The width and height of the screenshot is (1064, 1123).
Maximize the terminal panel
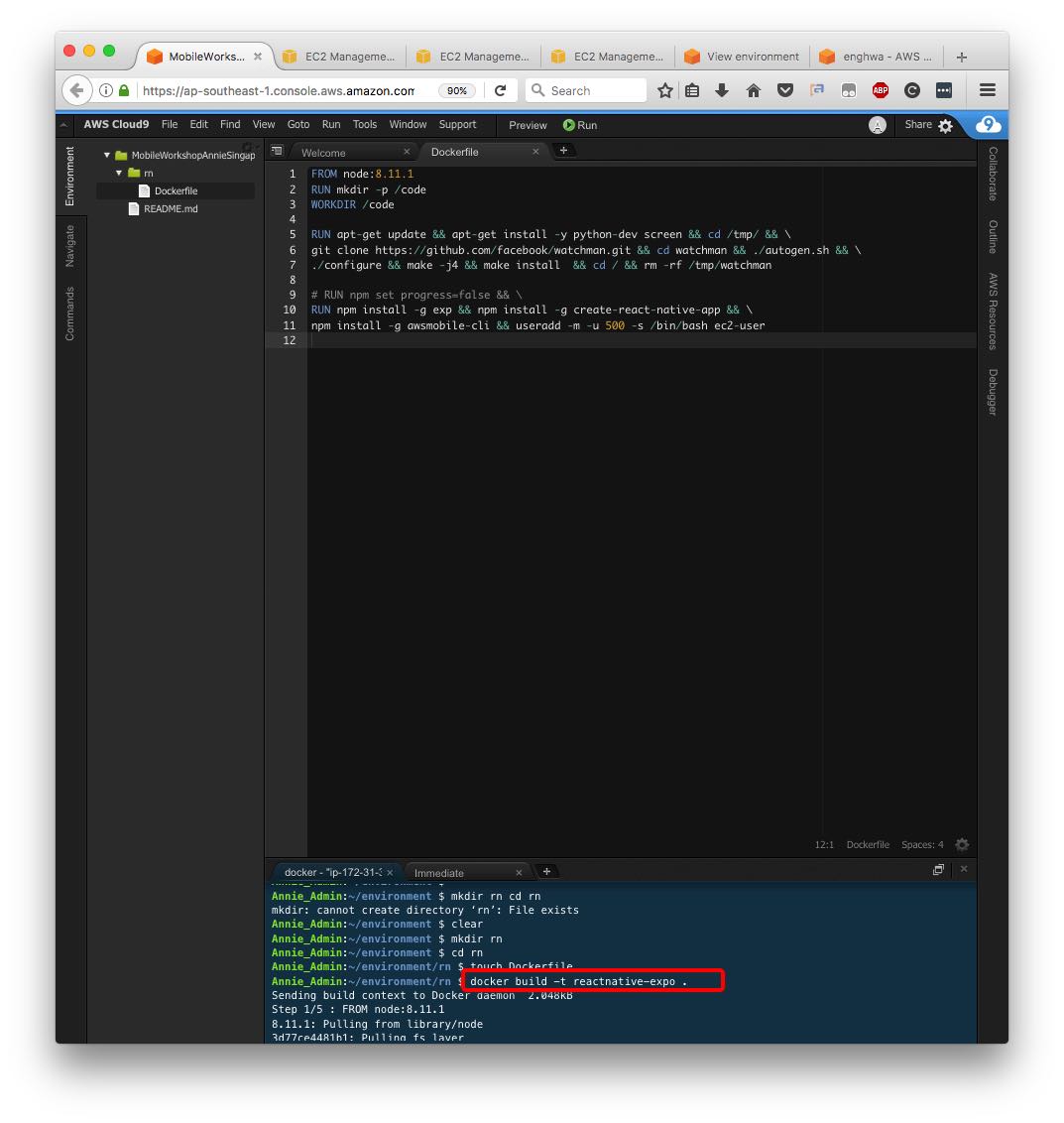coord(938,869)
